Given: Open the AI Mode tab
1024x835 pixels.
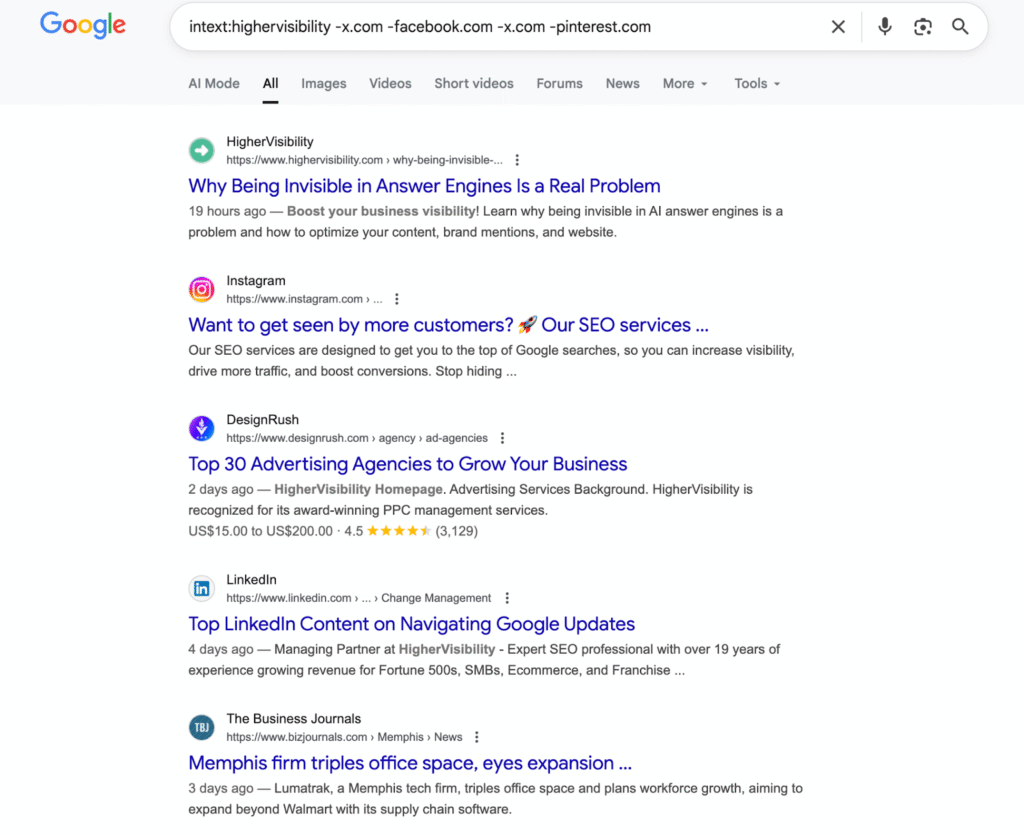Looking at the screenshot, I should 214,84.
